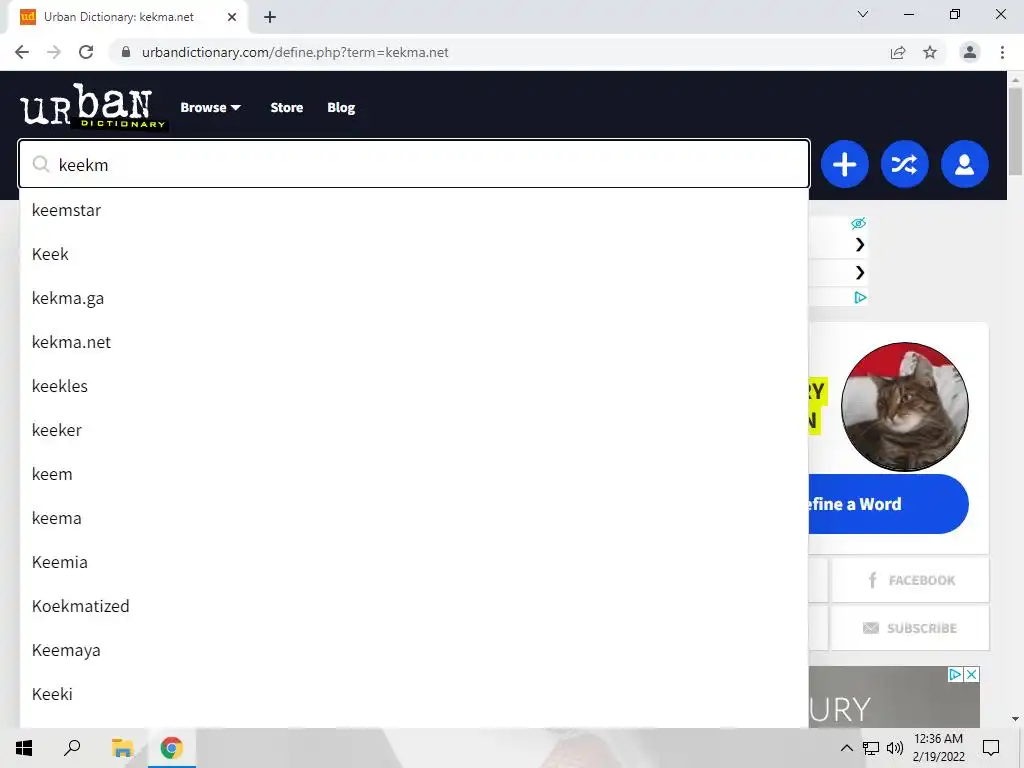Click the AdChoices triangle icon by sidebar
The image size is (1024, 768).
point(860,298)
